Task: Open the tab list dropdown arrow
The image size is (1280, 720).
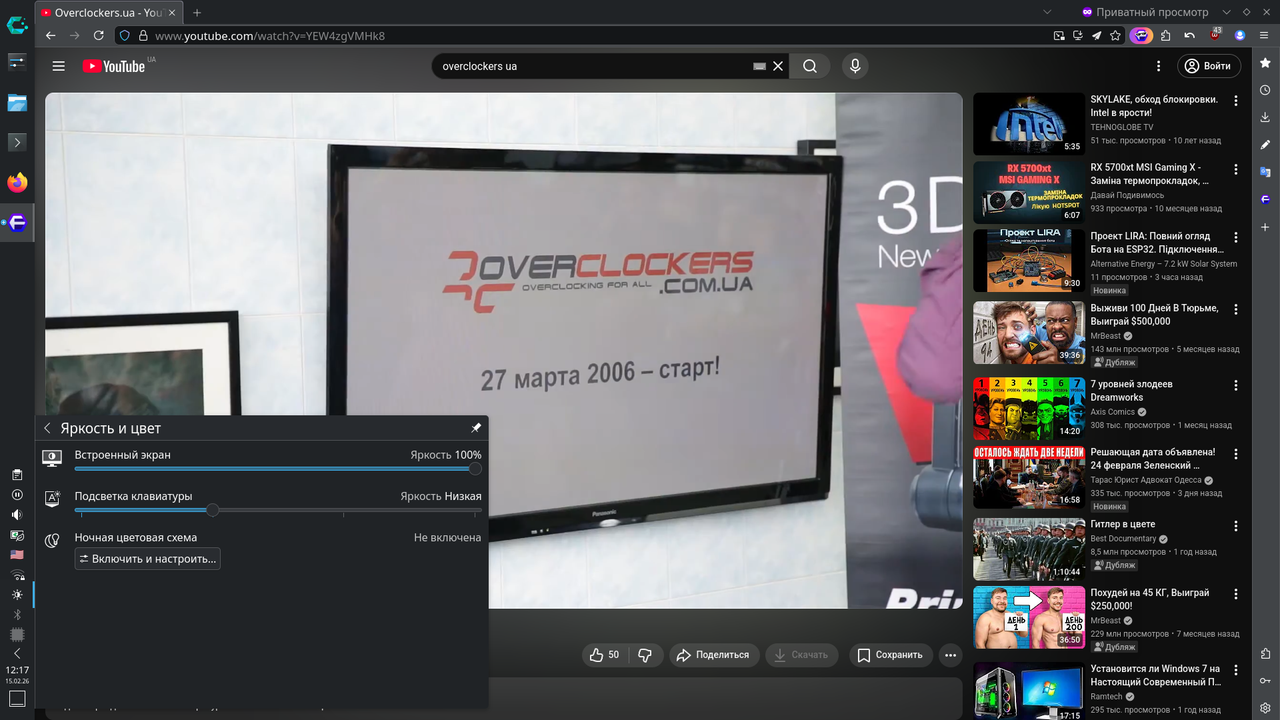Action: pos(1047,13)
